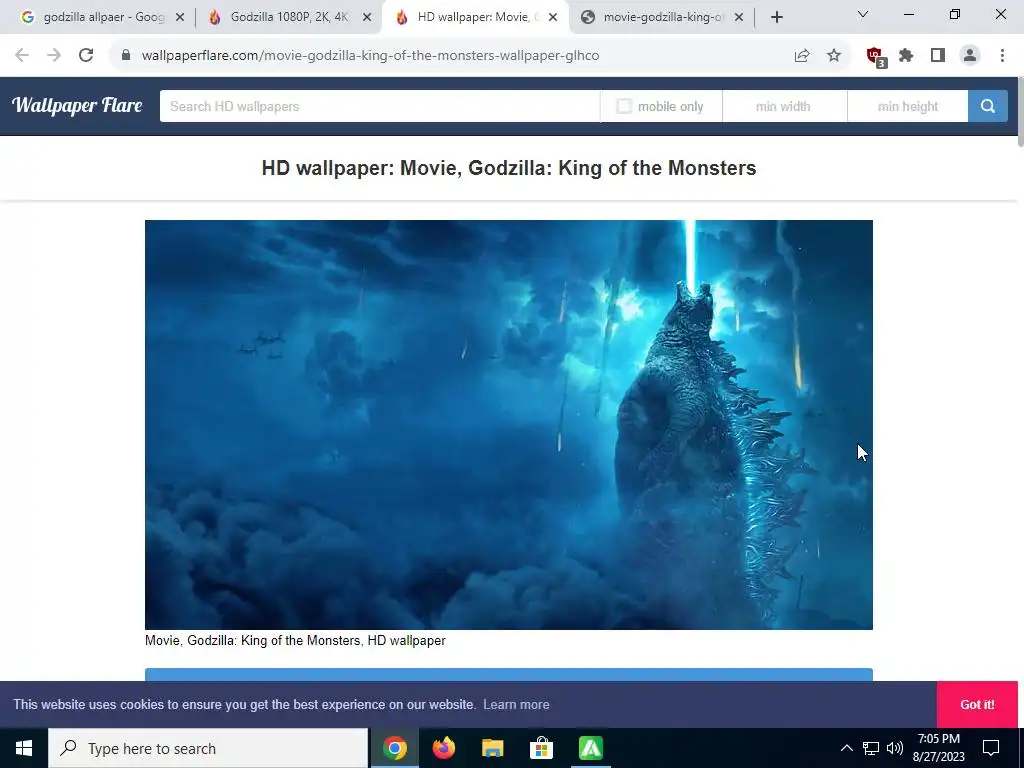Open the Chrome profile avatar
1024x768 pixels.
pos(970,56)
